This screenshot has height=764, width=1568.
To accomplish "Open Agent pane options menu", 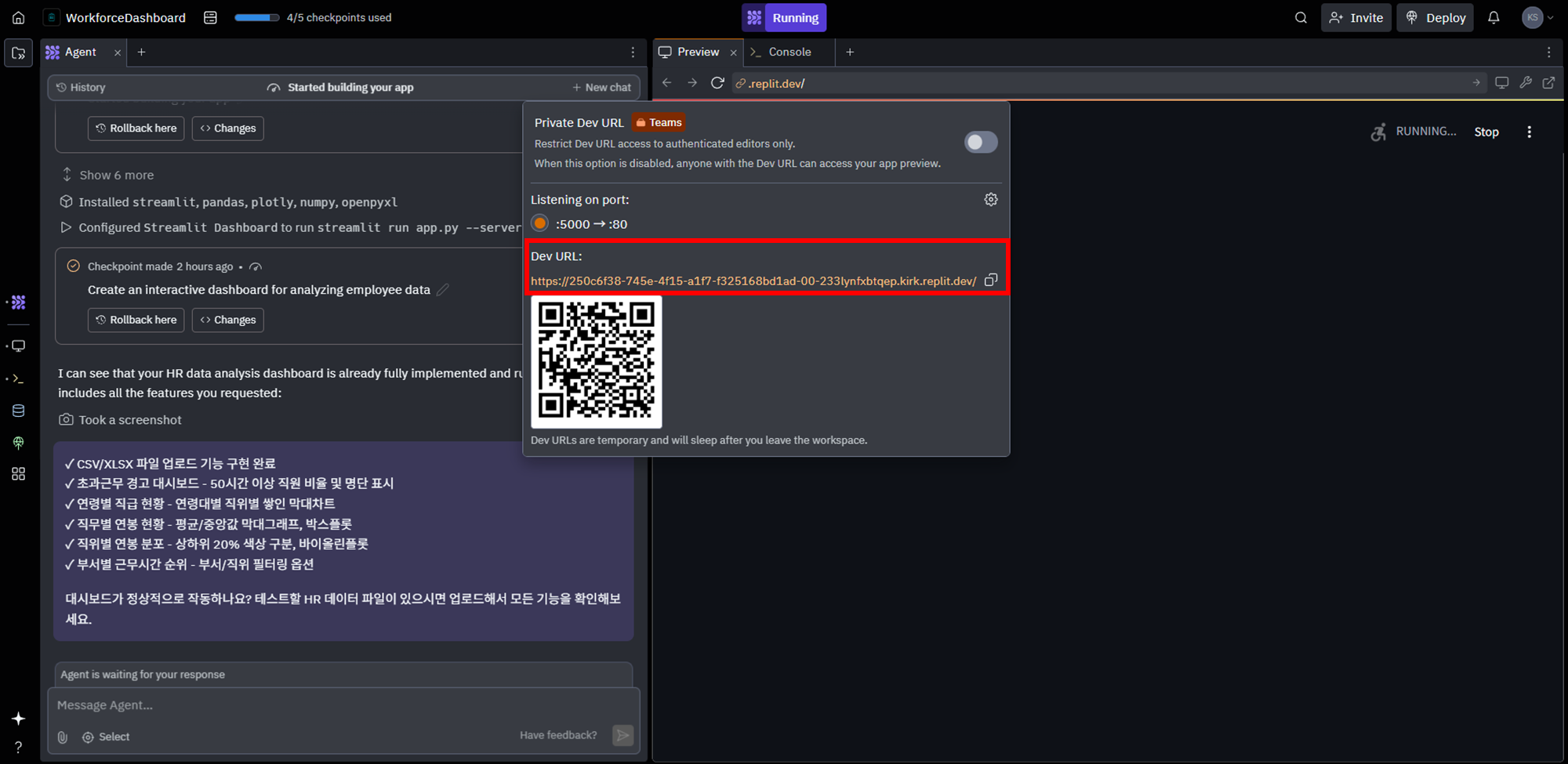I will 633,53.
